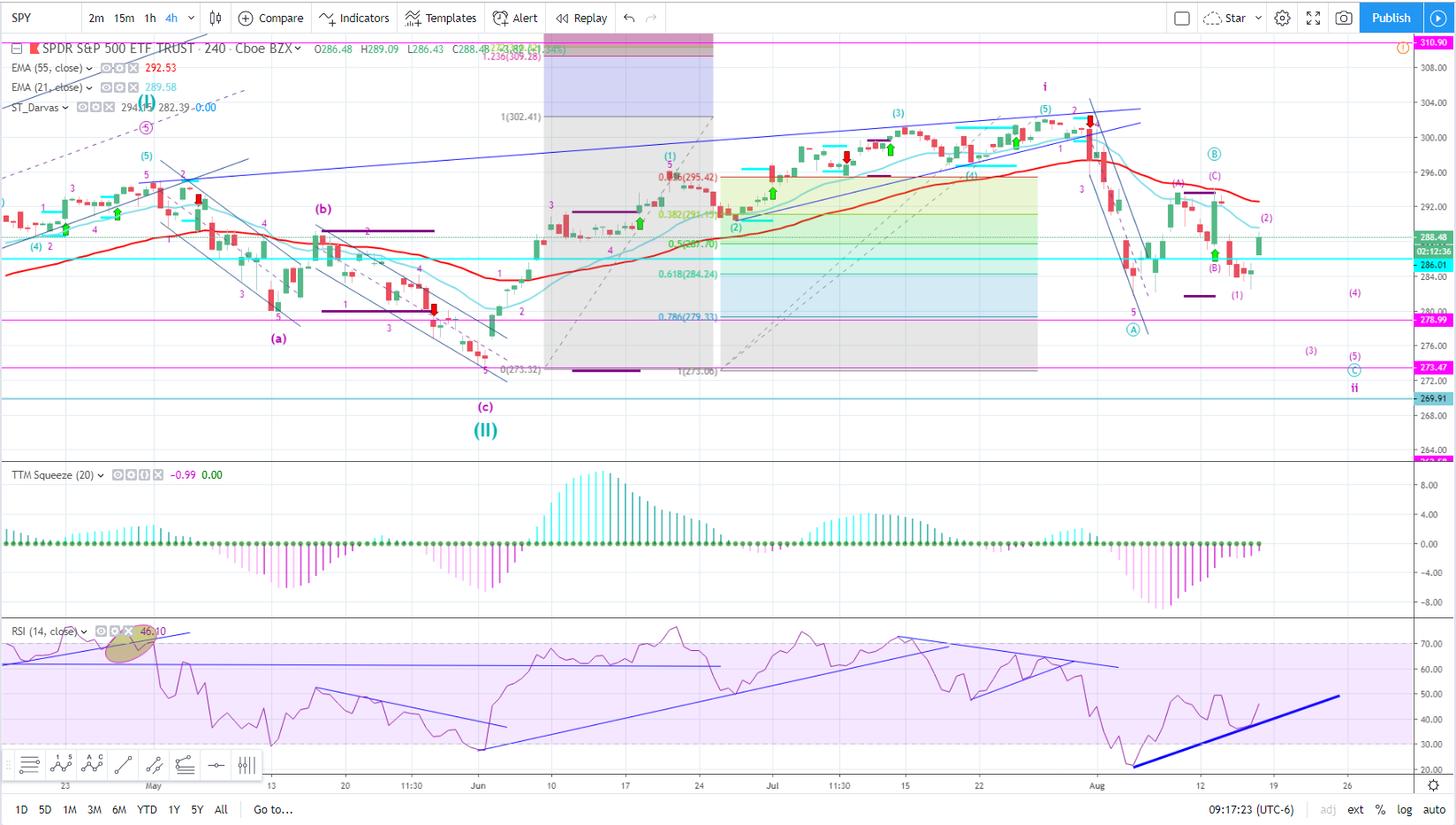Select the 1h timeframe
Viewport: 1456px width, 825px height.
click(x=150, y=18)
